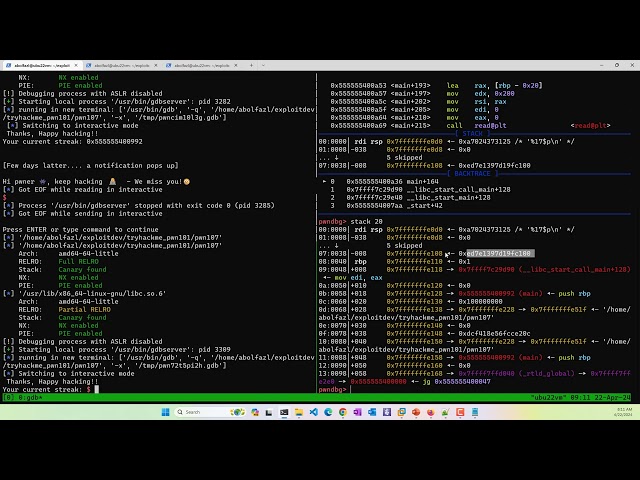
Task: Click '[Few days latter.... a notification pops up]'
Action: coord(91,166)
